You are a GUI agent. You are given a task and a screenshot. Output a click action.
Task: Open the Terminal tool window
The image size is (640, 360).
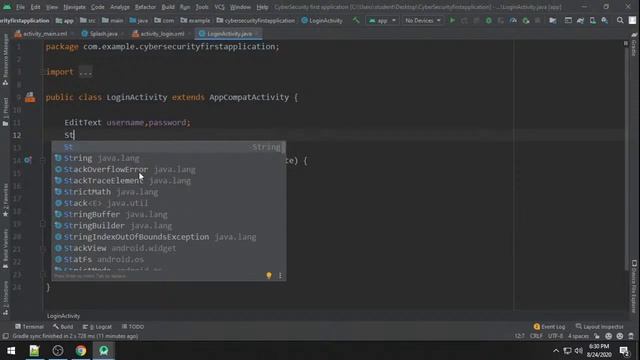coord(29,327)
